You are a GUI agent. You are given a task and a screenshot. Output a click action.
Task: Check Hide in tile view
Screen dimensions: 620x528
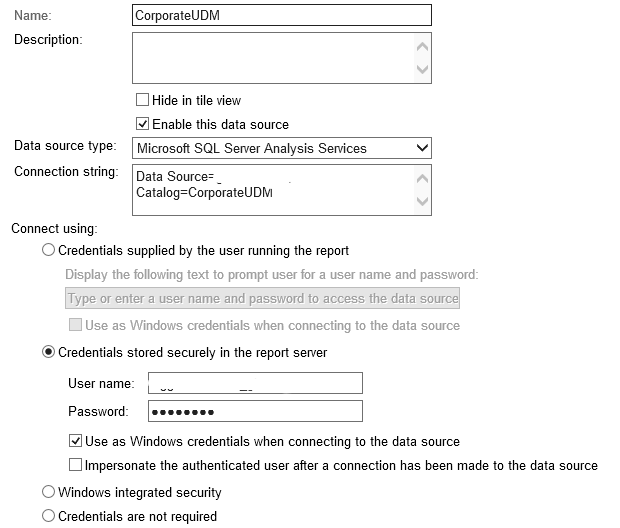coord(143,101)
